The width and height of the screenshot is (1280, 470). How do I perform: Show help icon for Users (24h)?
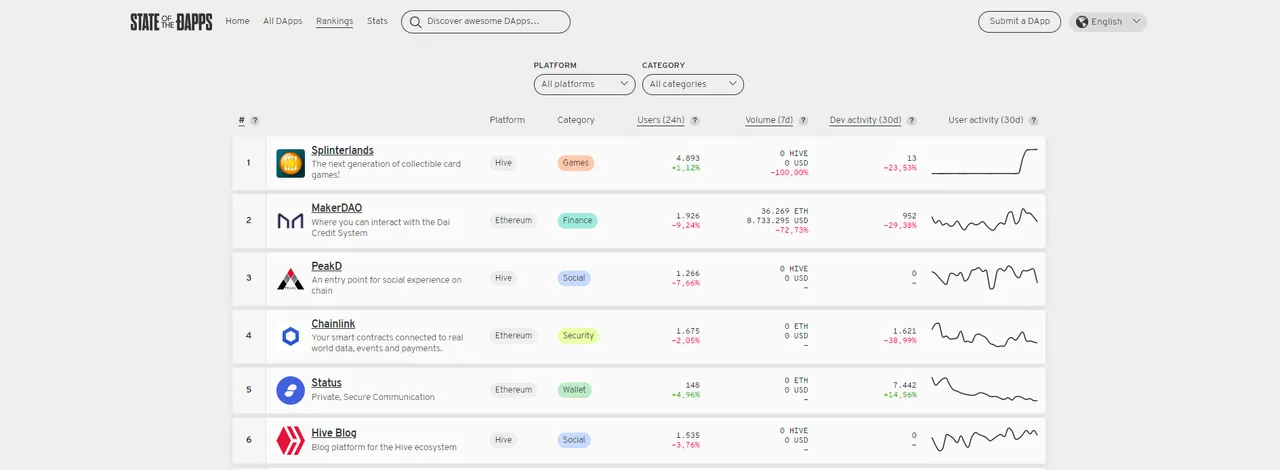click(x=695, y=121)
